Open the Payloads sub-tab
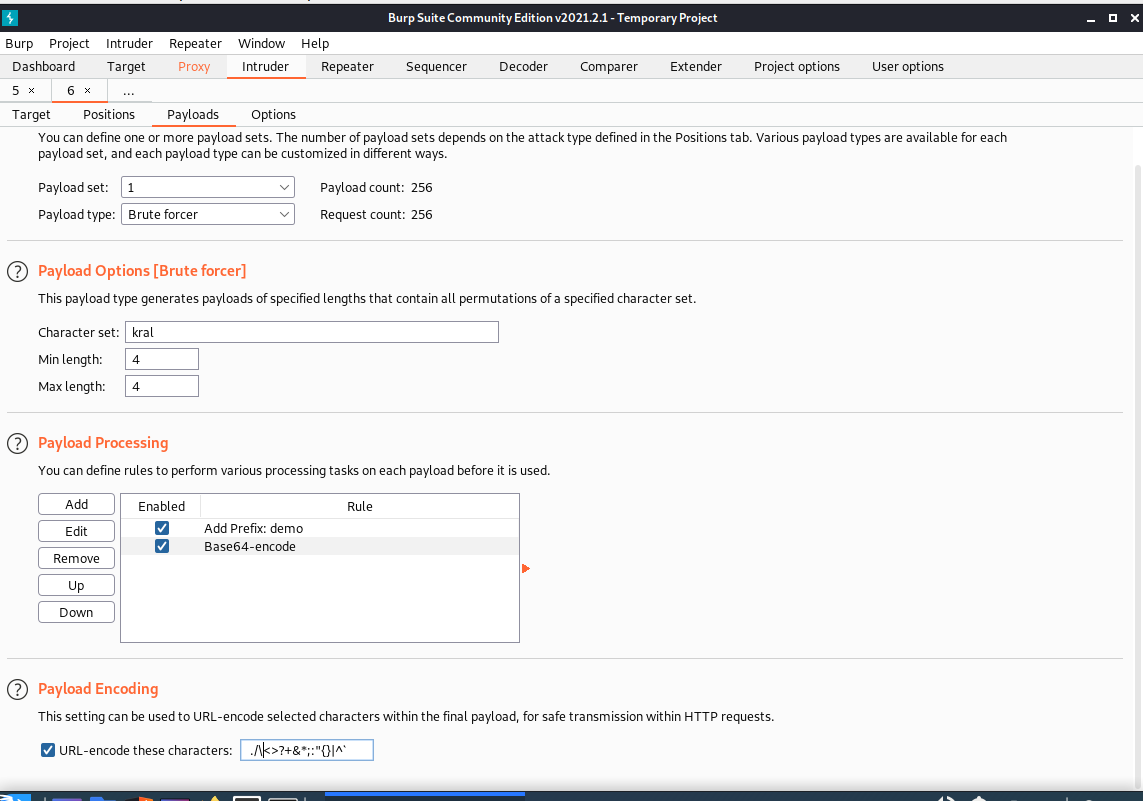This screenshot has width=1143, height=801. pos(192,114)
